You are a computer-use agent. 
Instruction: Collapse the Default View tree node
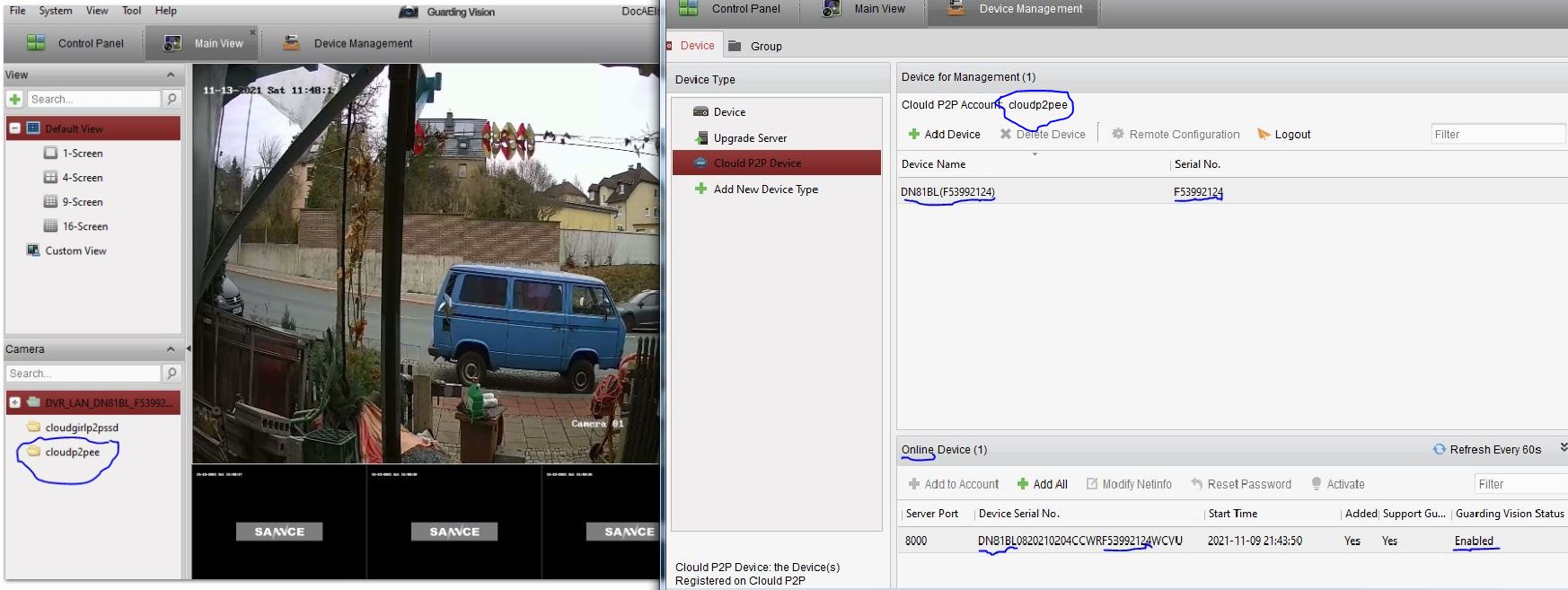click(15, 128)
